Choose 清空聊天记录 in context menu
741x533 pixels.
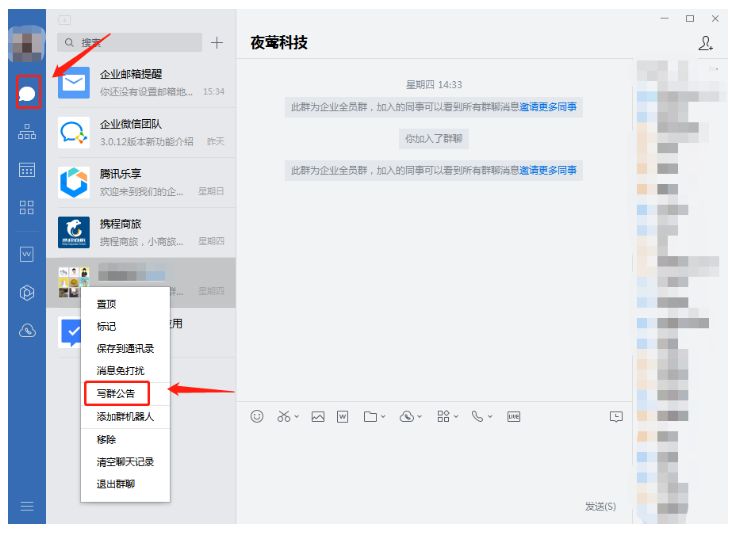pyautogui.click(x=125, y=462)
